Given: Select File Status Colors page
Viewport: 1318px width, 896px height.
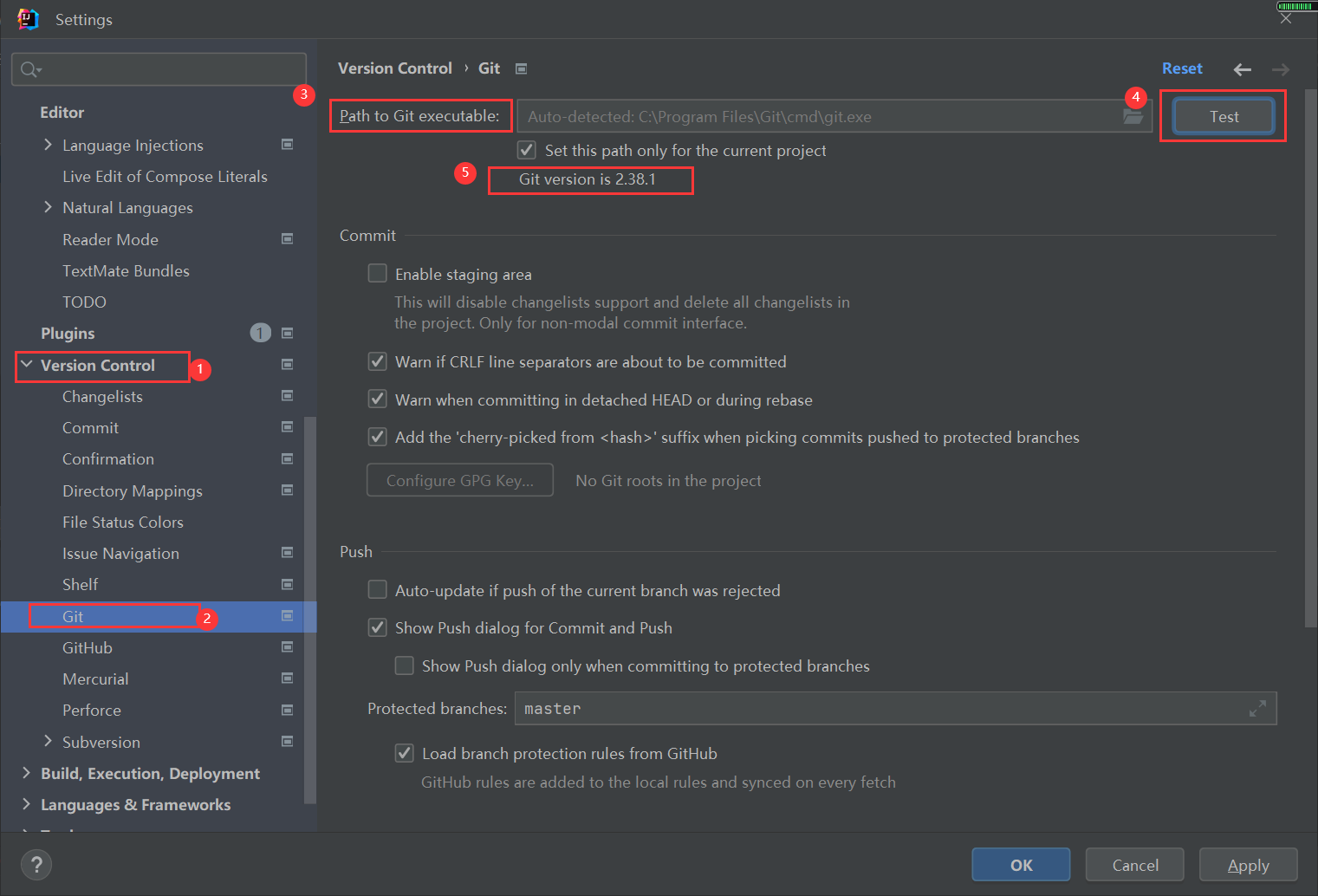Looking at the screenshot, I should [123, 522].
